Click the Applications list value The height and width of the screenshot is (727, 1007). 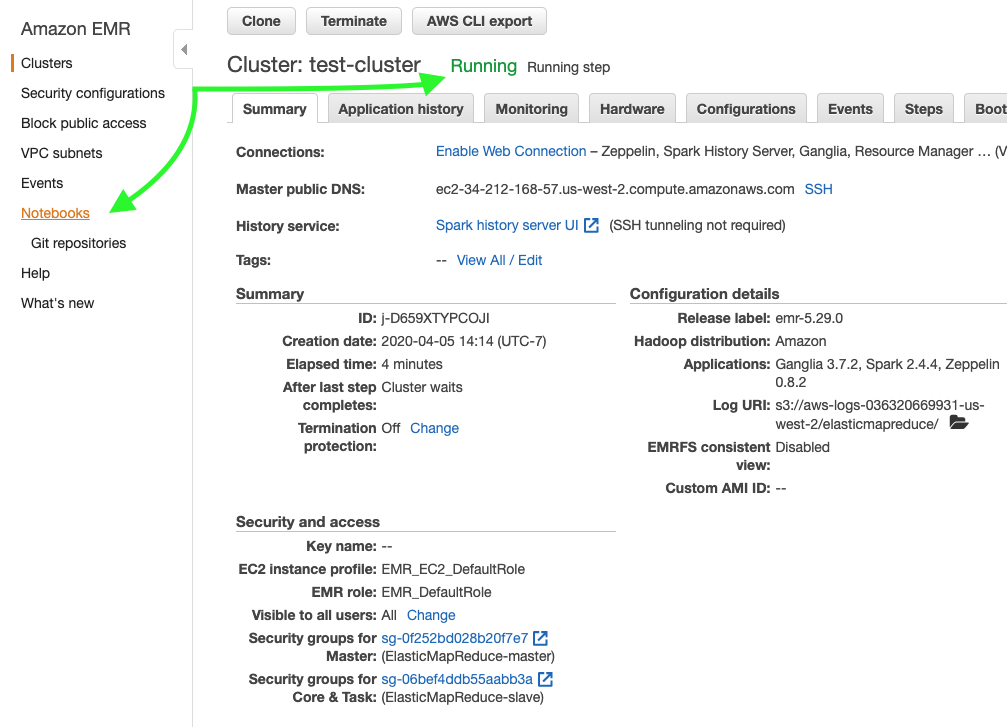pyautogui.click(x=888, y=373)
